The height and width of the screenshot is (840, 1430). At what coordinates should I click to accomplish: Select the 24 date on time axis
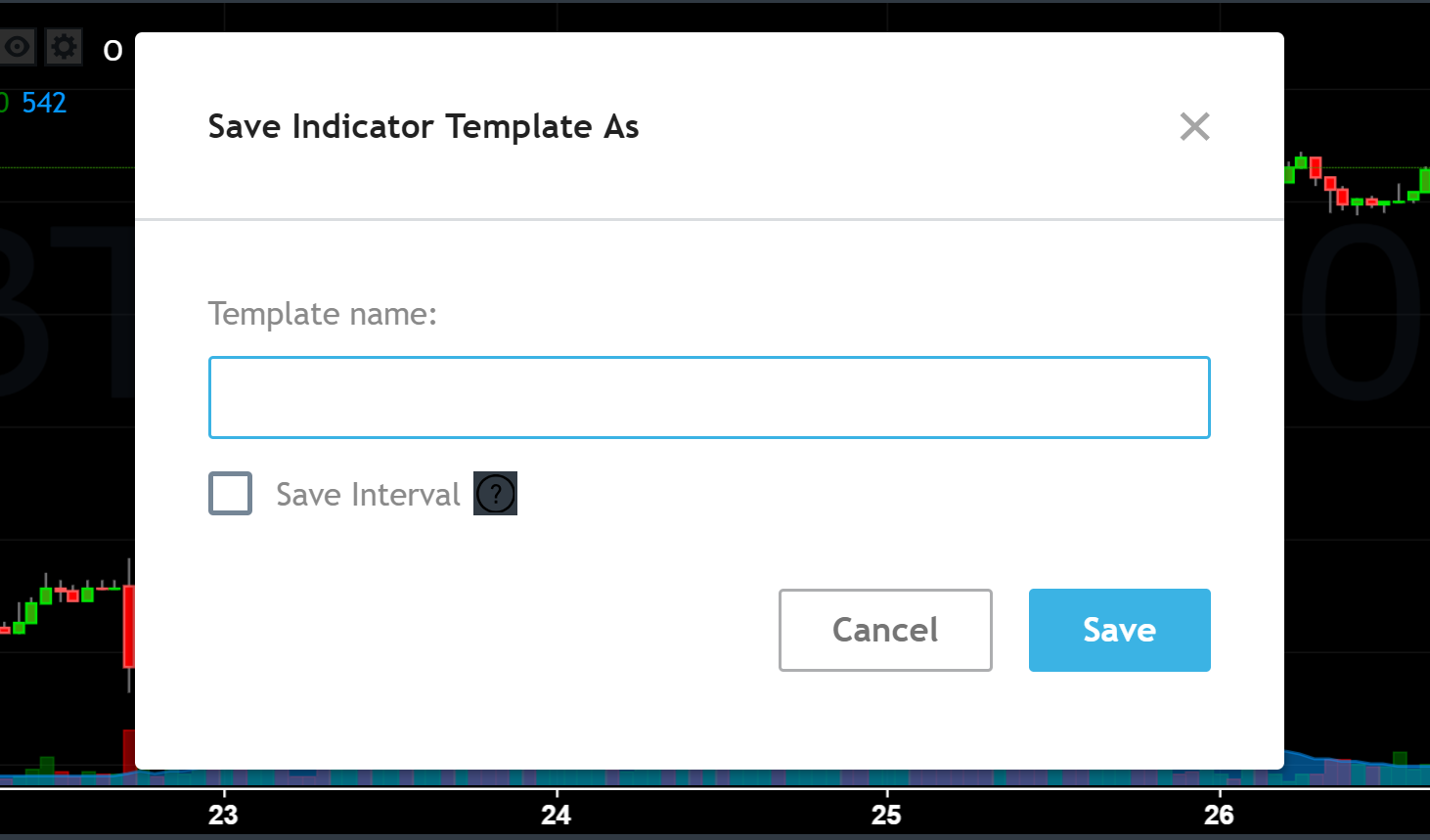(556, 815)
